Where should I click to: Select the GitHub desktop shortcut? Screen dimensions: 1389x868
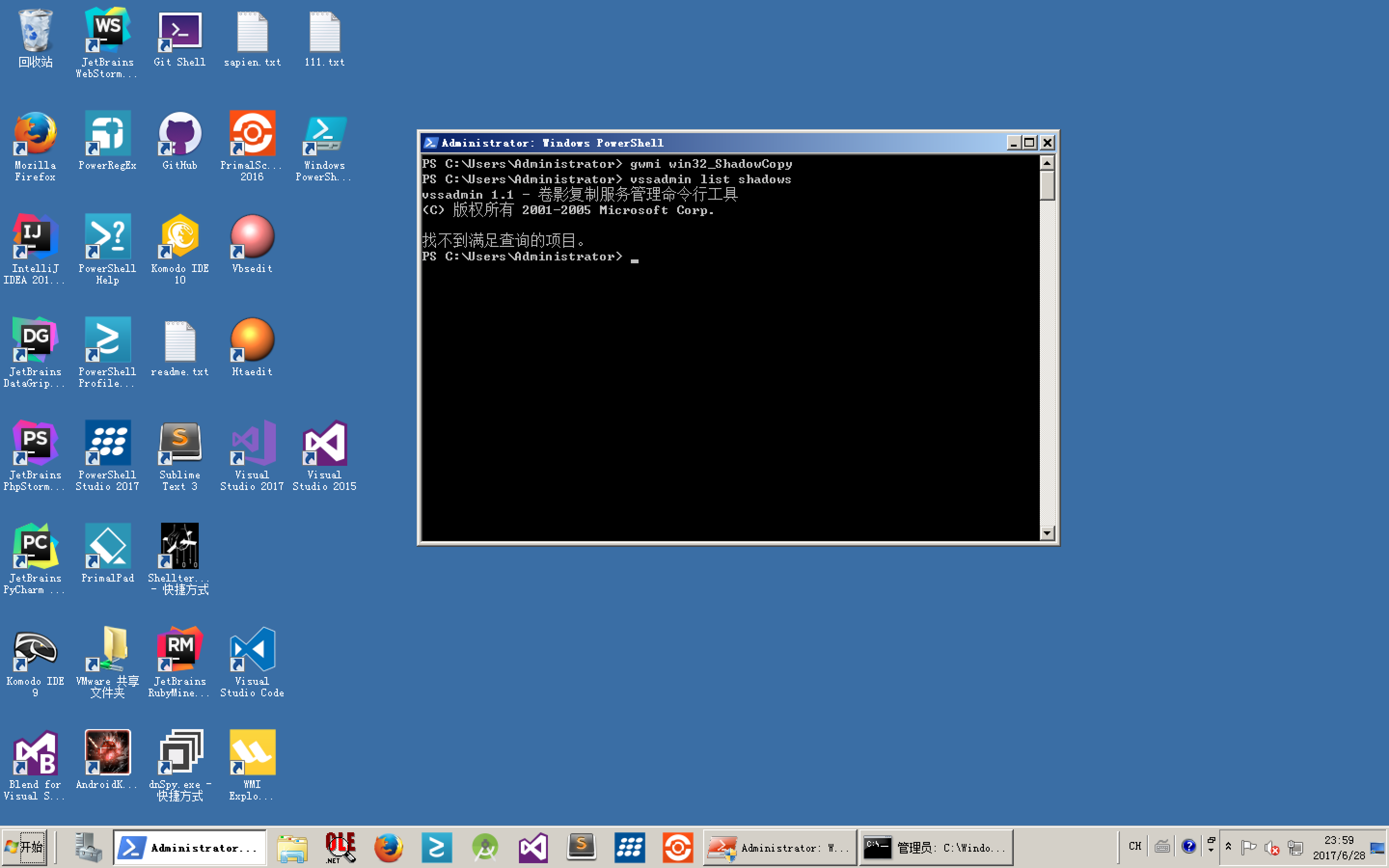[179, 141]
